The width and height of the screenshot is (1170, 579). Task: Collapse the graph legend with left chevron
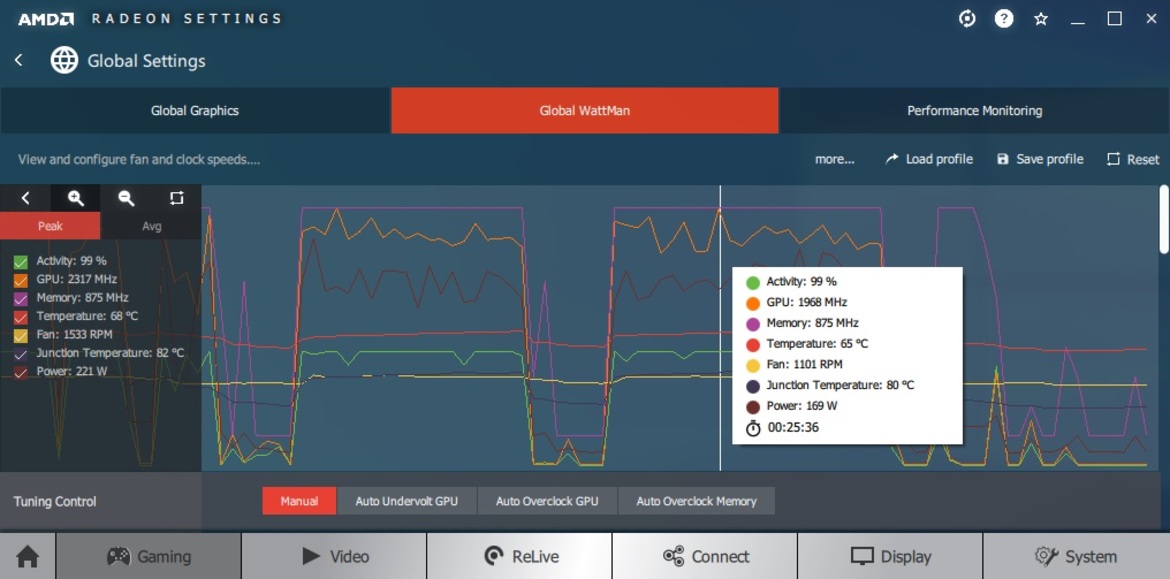(x=25, y=198)
